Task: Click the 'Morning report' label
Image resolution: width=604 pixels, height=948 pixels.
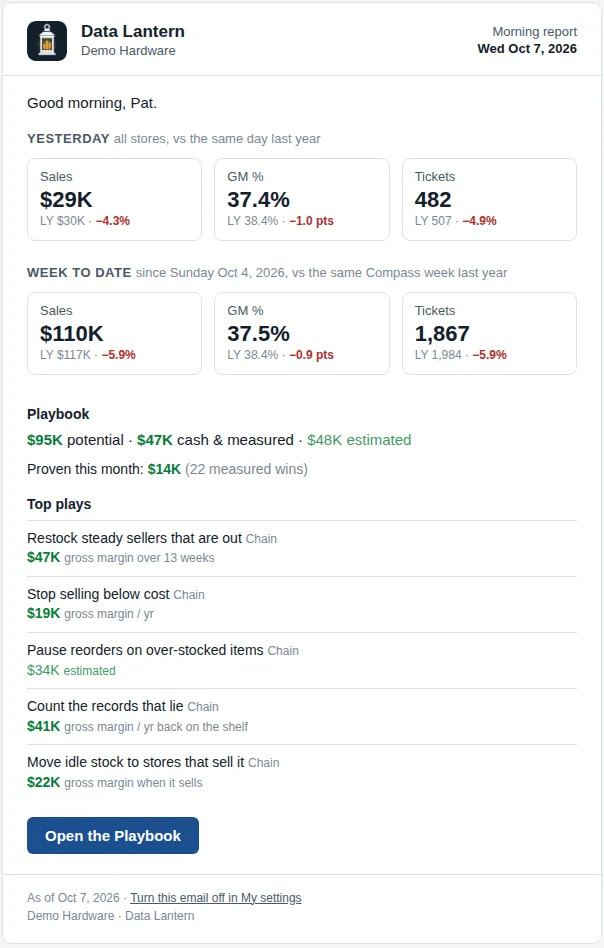Action: 534,31
